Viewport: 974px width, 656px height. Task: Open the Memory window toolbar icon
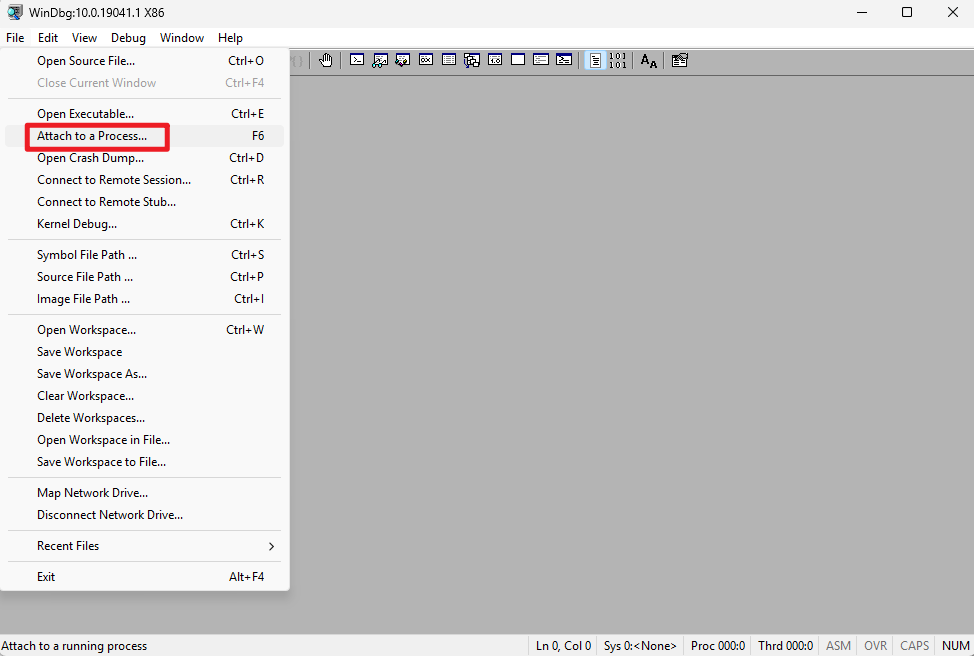pyautogui.click(x=449, y=60)
